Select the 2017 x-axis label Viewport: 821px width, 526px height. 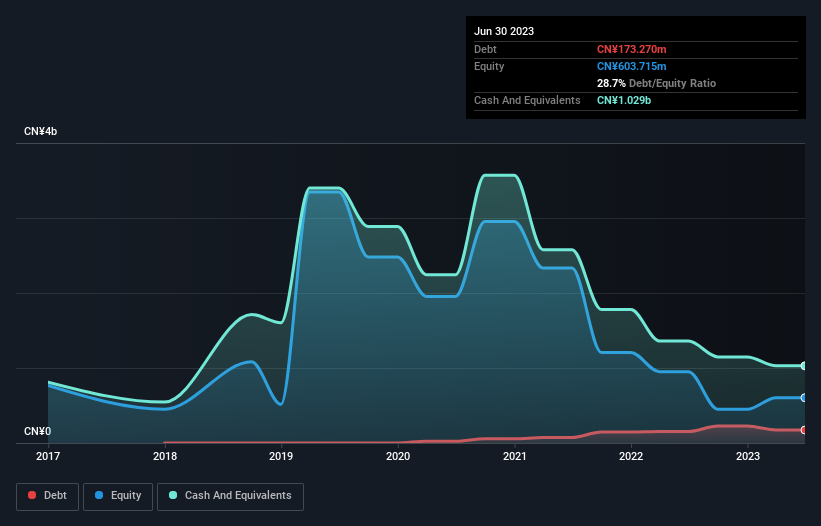click(x=48, y=456)
